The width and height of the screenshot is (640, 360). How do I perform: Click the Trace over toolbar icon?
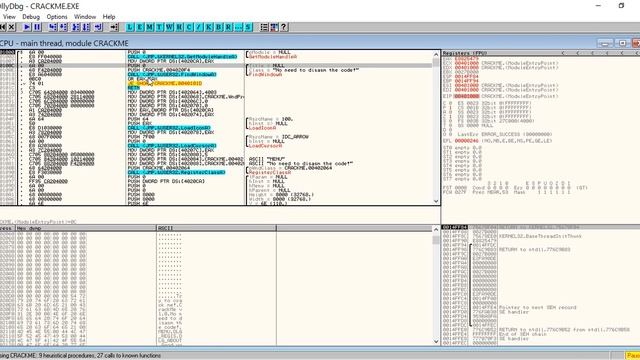pos(86,27)
